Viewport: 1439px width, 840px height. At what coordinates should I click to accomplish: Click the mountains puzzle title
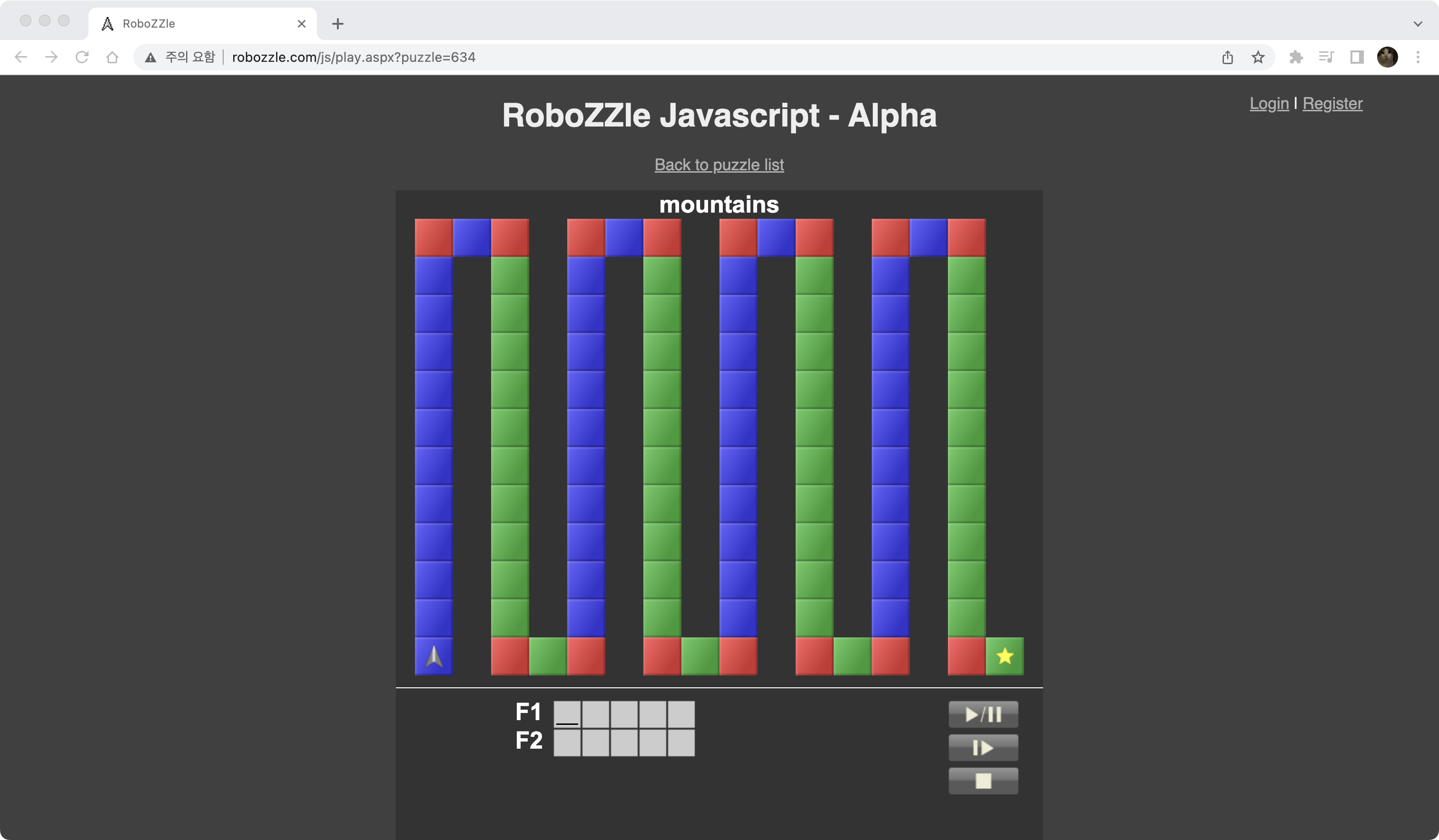[x=719, y=205]
